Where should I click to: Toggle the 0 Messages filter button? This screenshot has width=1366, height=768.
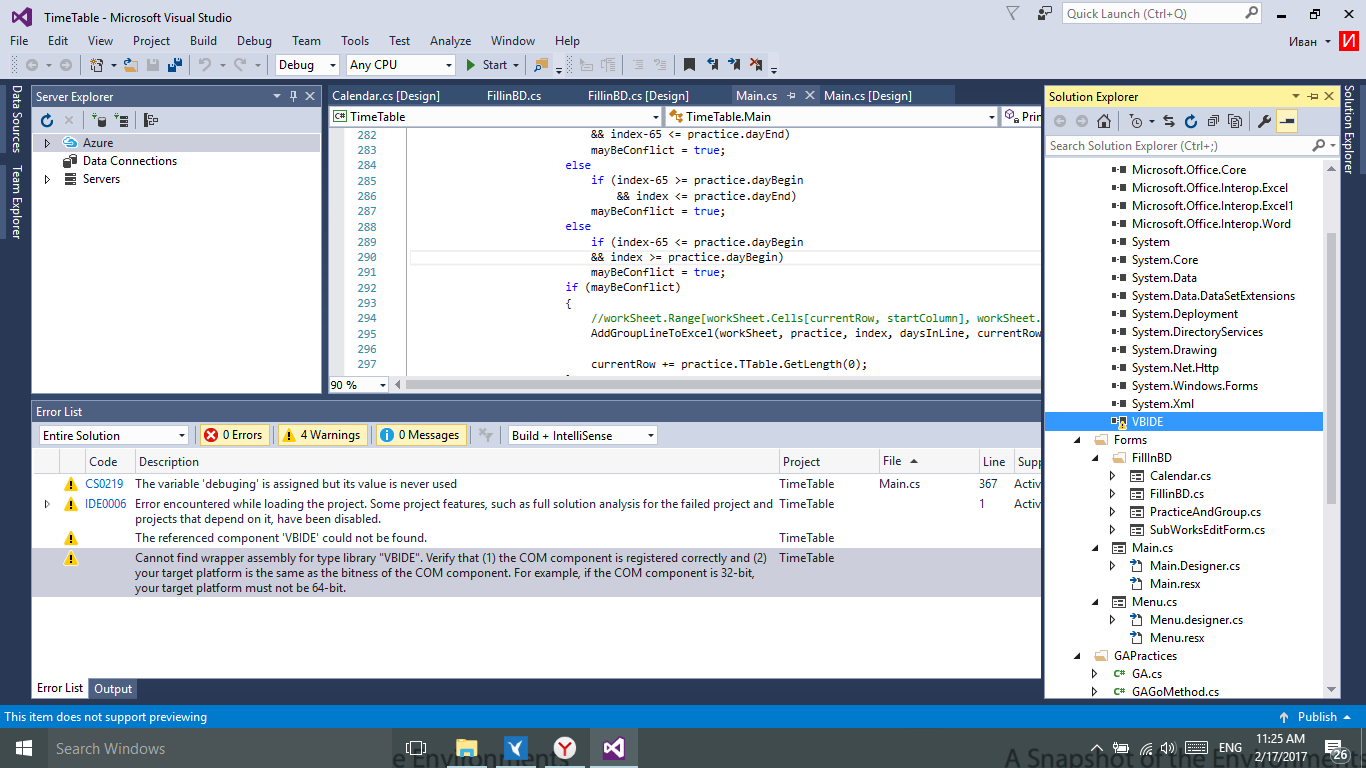420,435
